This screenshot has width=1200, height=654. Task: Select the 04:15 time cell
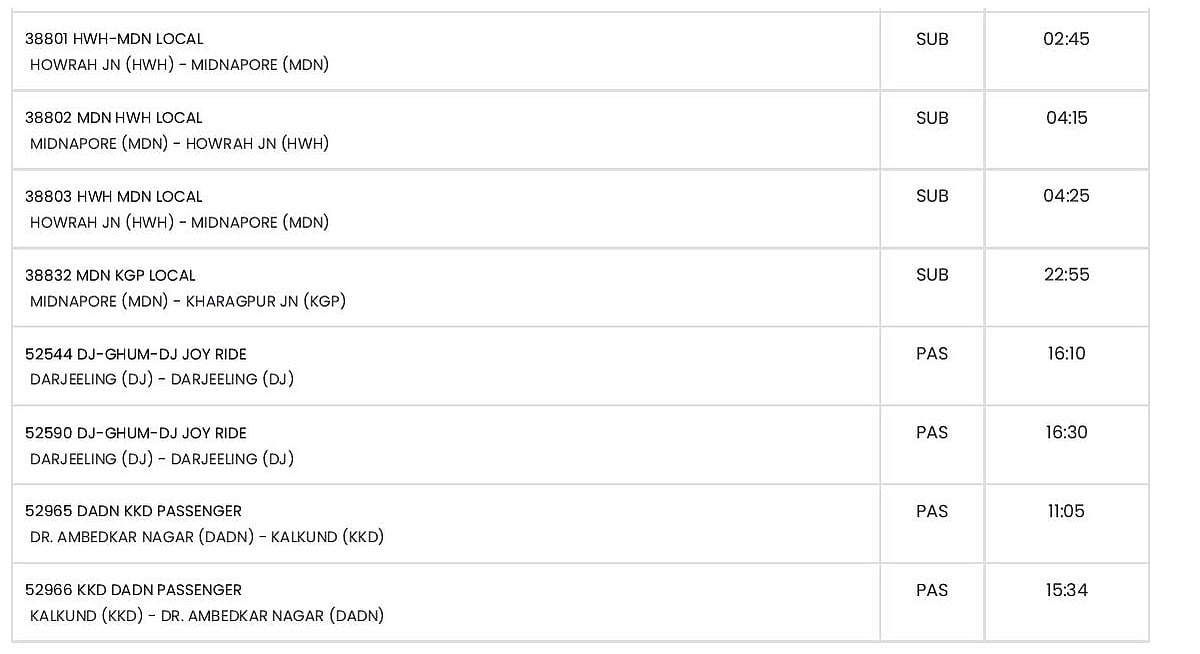pos(1066,118)
